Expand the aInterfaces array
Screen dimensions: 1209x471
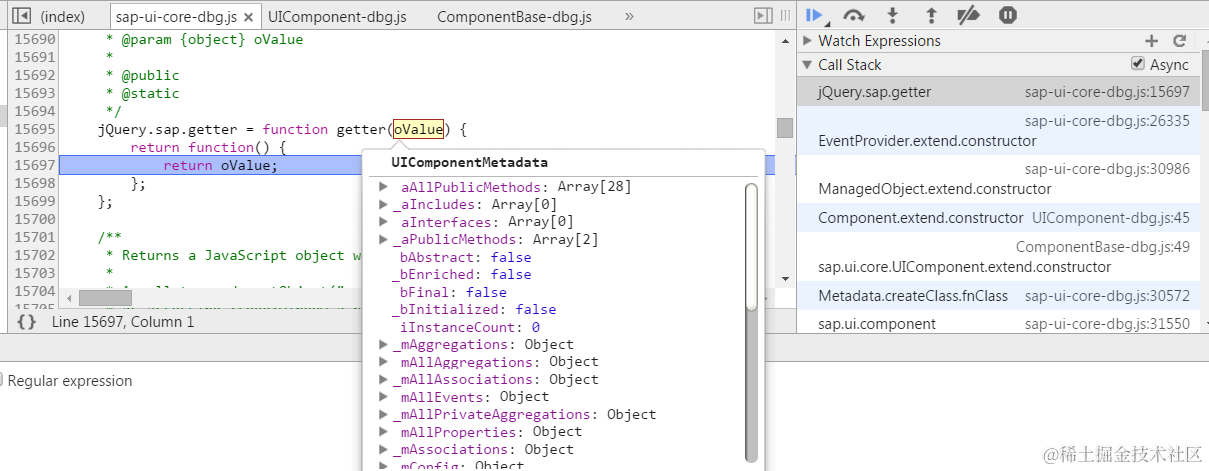pos(384,222)
